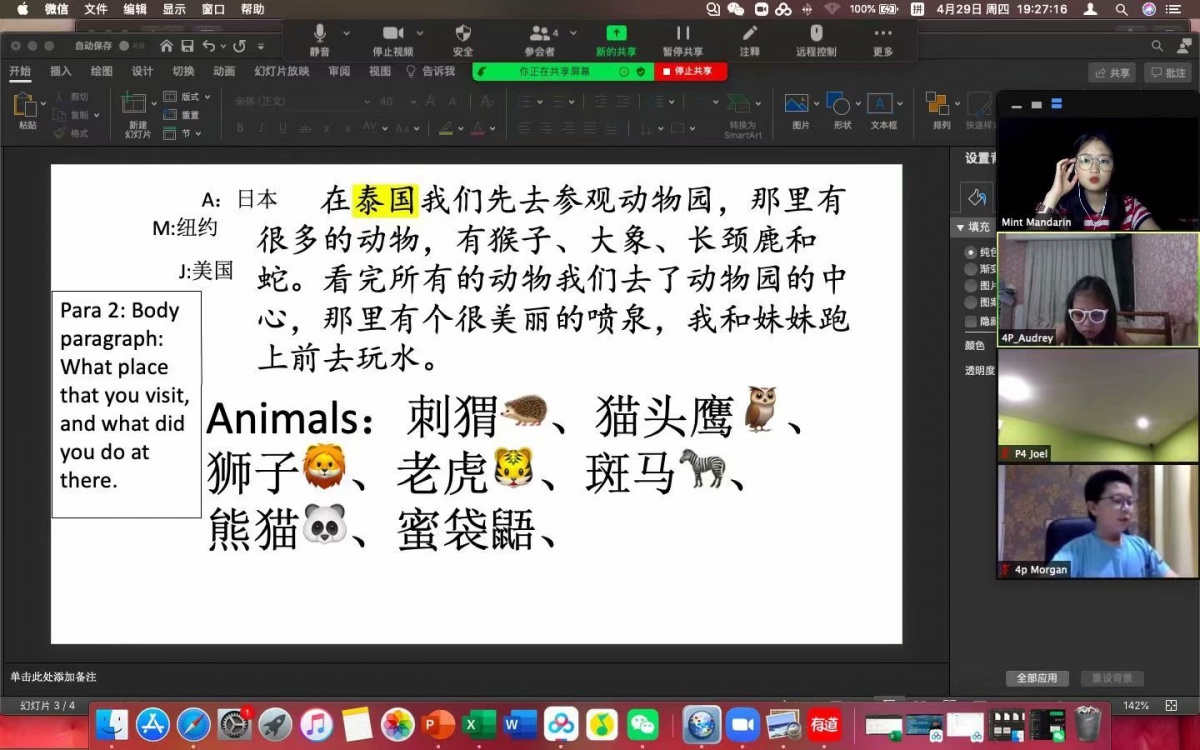Click the Stop Video camera icon
The image size is (1200, 750).
point(392,34)
